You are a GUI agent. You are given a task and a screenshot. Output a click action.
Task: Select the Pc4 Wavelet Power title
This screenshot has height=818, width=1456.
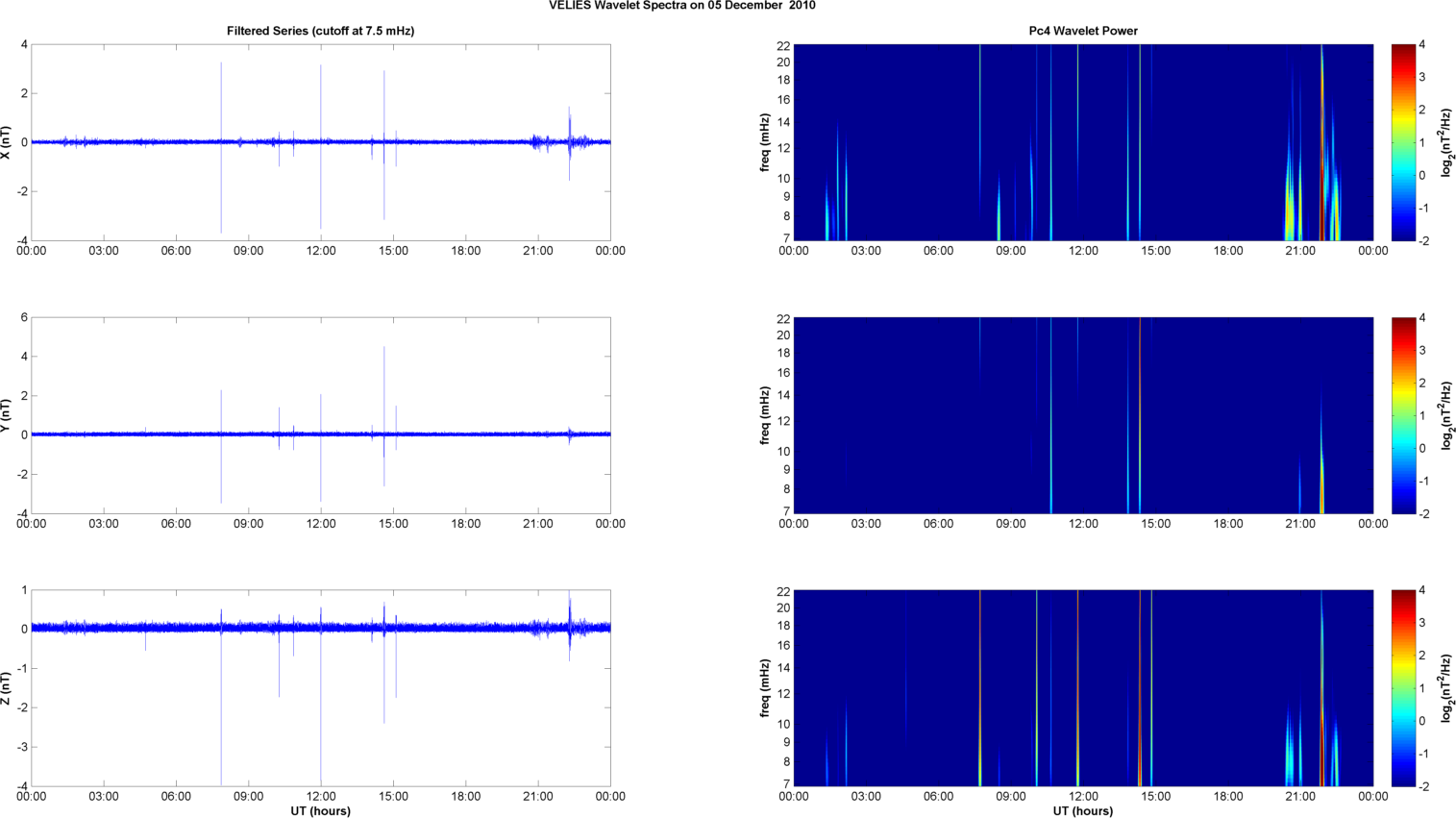coord(1082,31)
